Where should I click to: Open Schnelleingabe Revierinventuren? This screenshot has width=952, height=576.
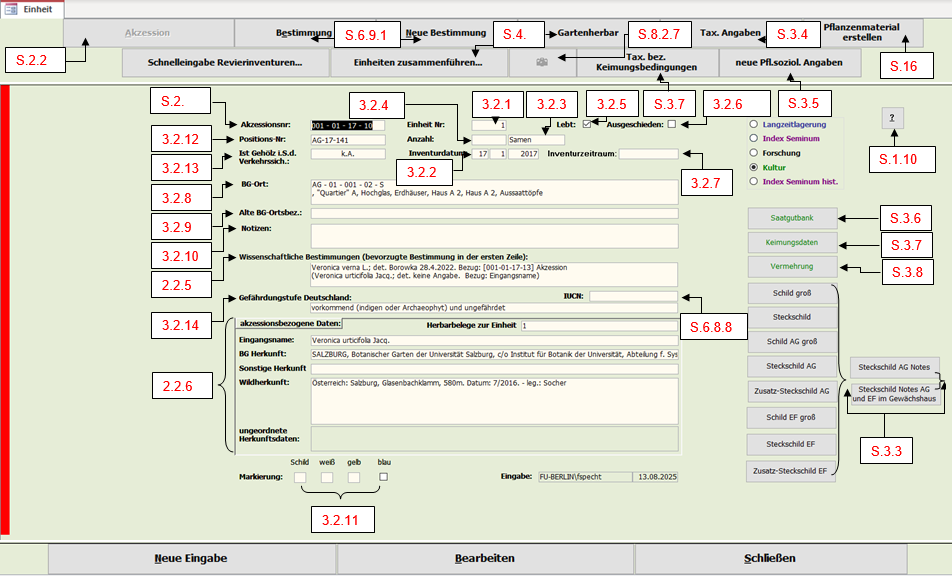click(224, 63)
